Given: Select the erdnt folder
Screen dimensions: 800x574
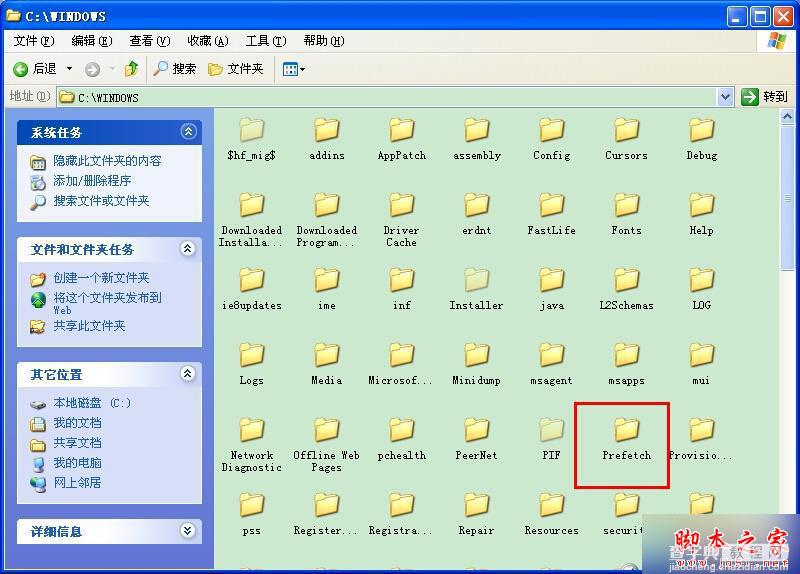Looking at the screenshot, I should tap(477, 214).
